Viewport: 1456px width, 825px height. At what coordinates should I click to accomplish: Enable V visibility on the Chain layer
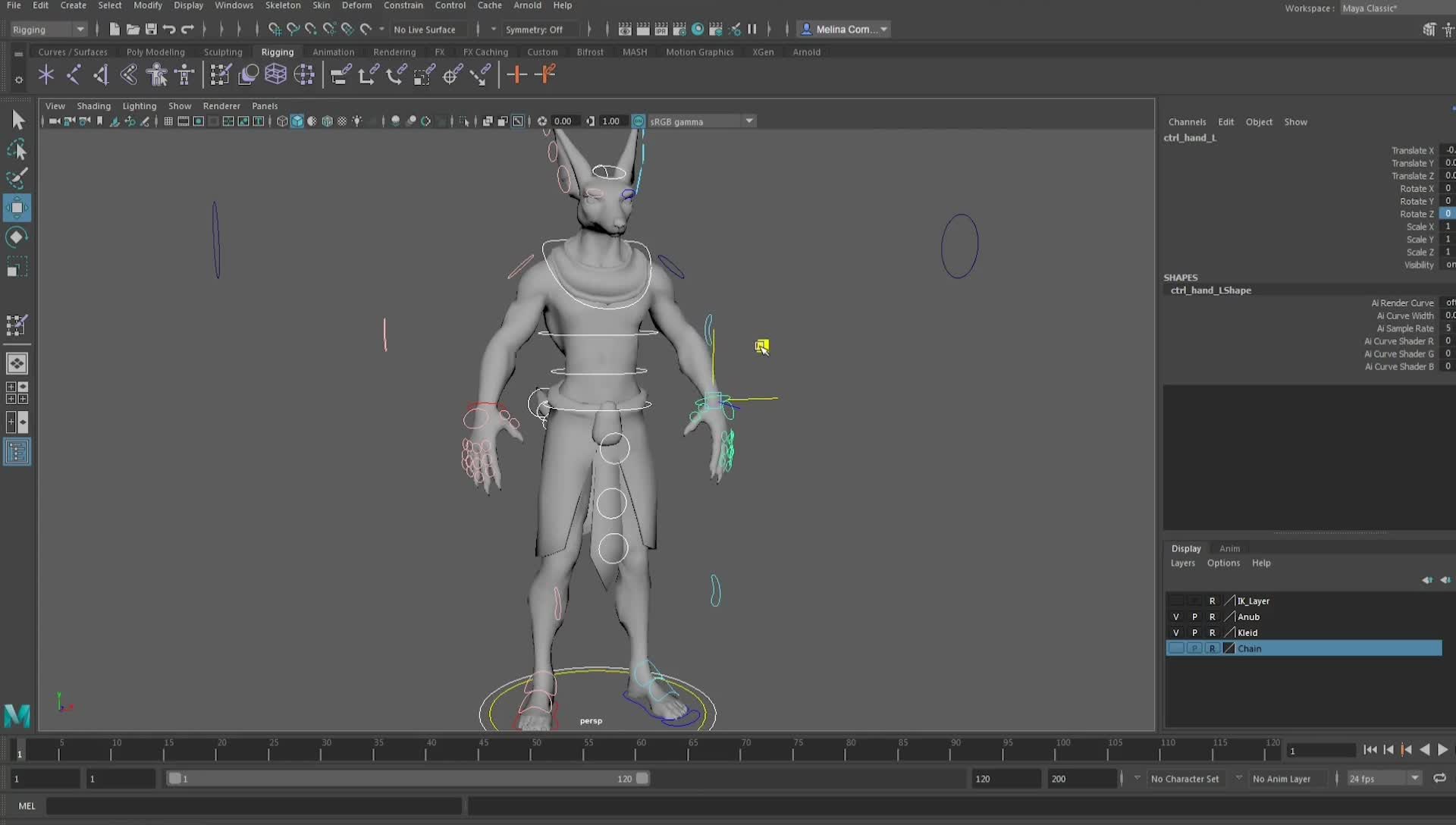click(x=1176, y=648)
